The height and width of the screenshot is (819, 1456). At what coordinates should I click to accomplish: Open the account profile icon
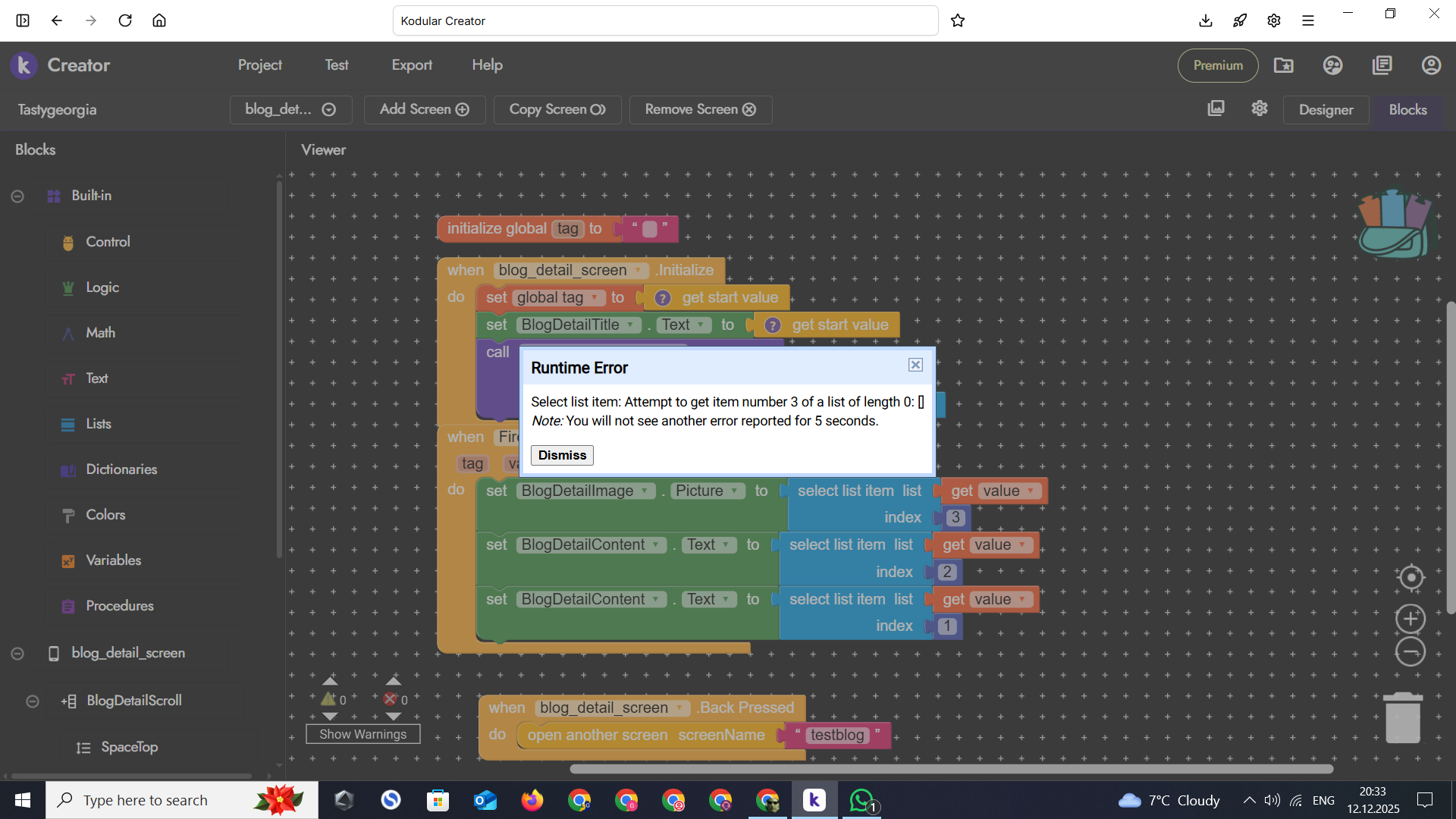click(x=1431, y=65)
